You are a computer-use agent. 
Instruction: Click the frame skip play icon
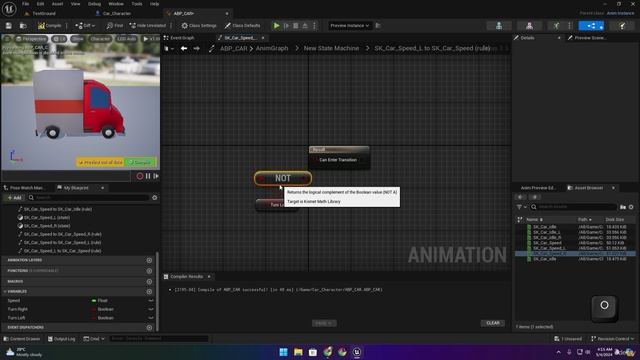[x=287, y=26]
